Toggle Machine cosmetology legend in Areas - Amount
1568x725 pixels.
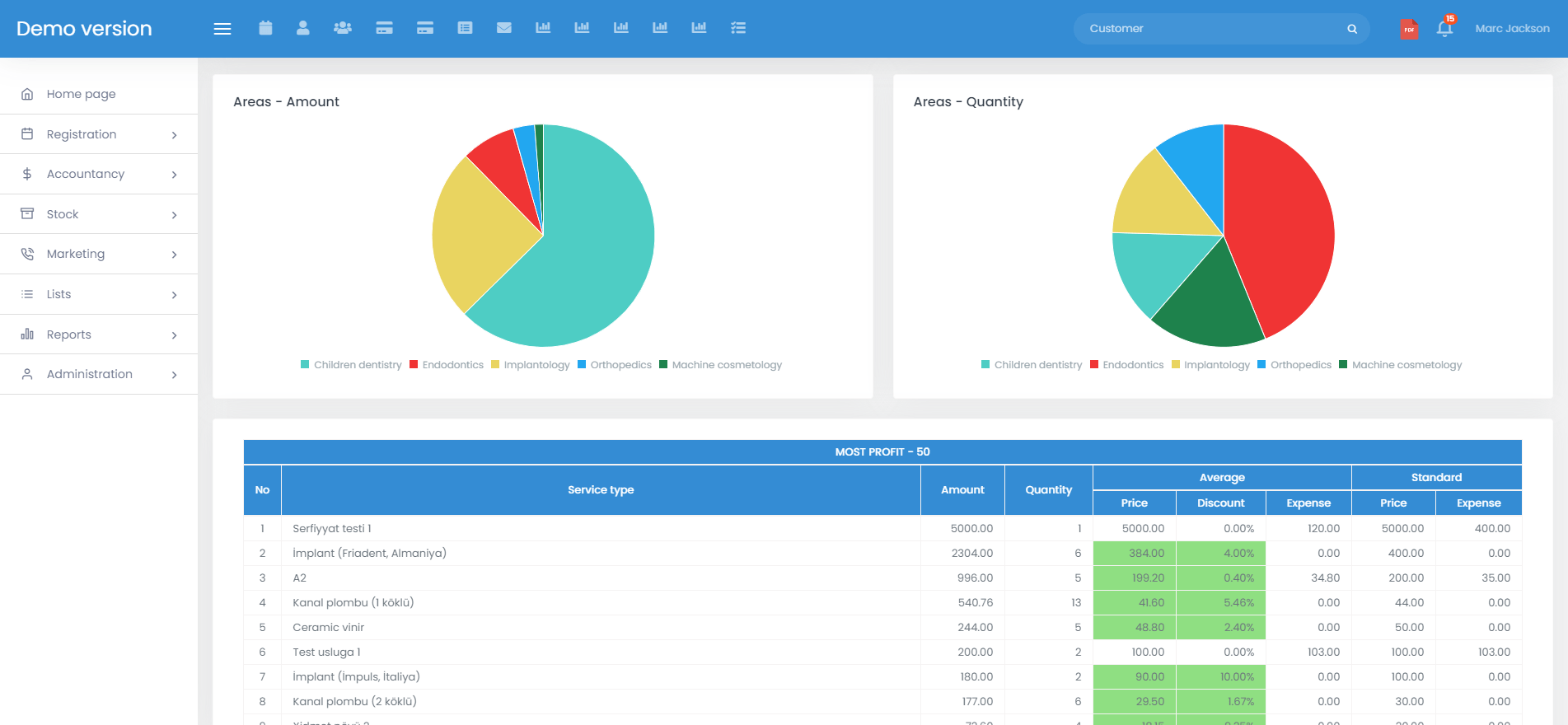click(720, 365)
